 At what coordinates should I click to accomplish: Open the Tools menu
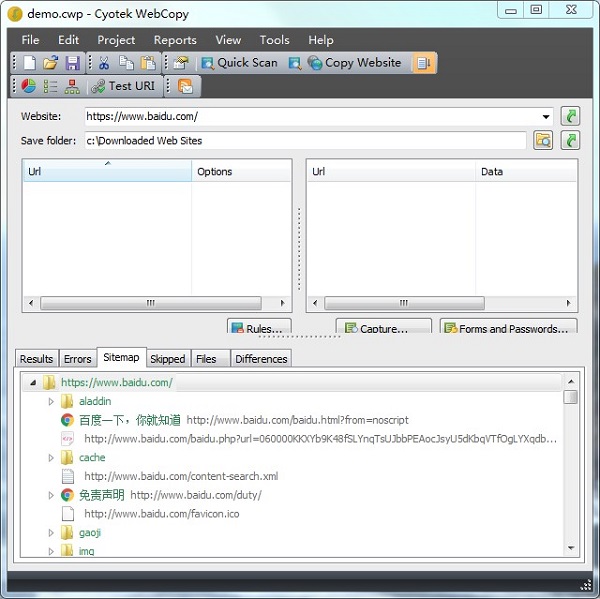click(274, 40)
